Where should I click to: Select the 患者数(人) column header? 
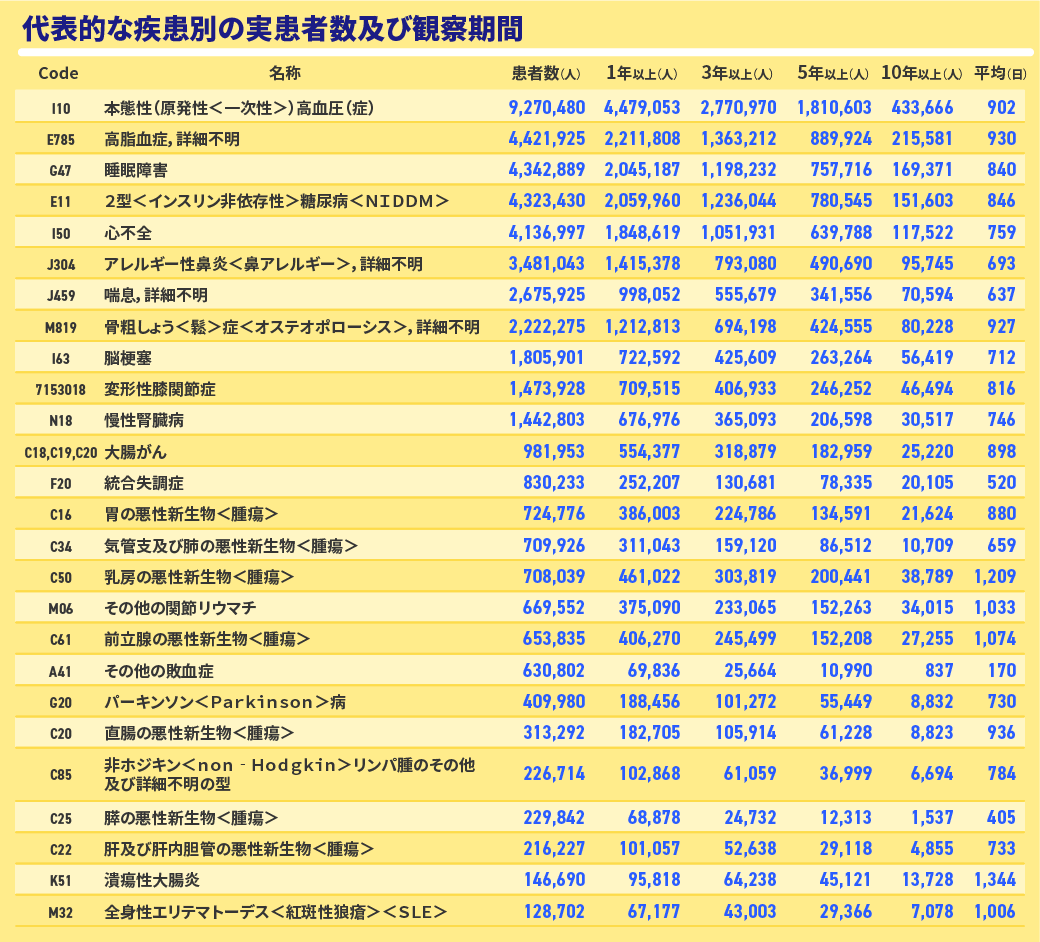(x=546, y=74)
